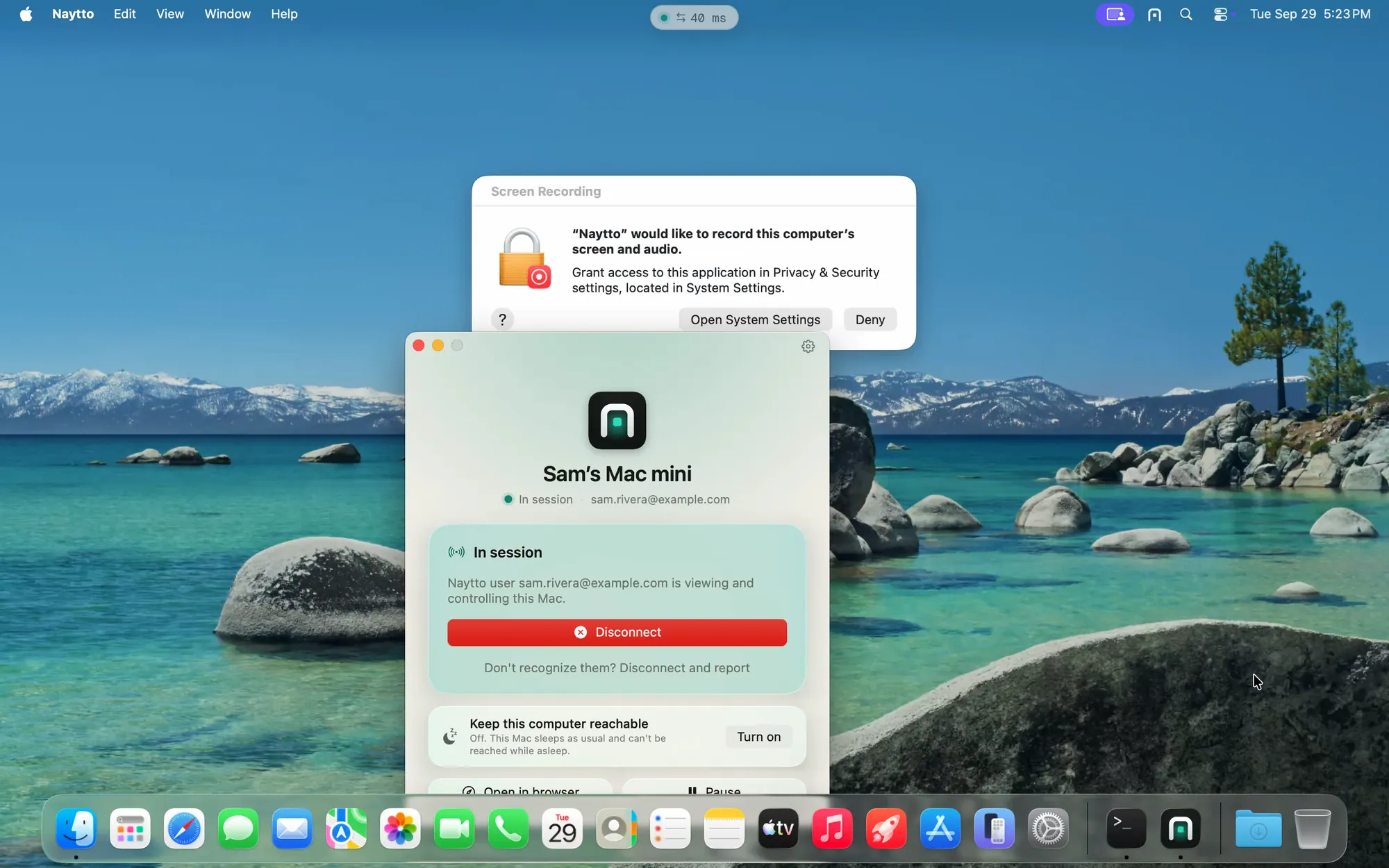Image resolution: width=1389 pixels, height=868 pixels.
Task: Open Apple TV from the Dock
Action: pyautogui.click(x=778, y=828)
